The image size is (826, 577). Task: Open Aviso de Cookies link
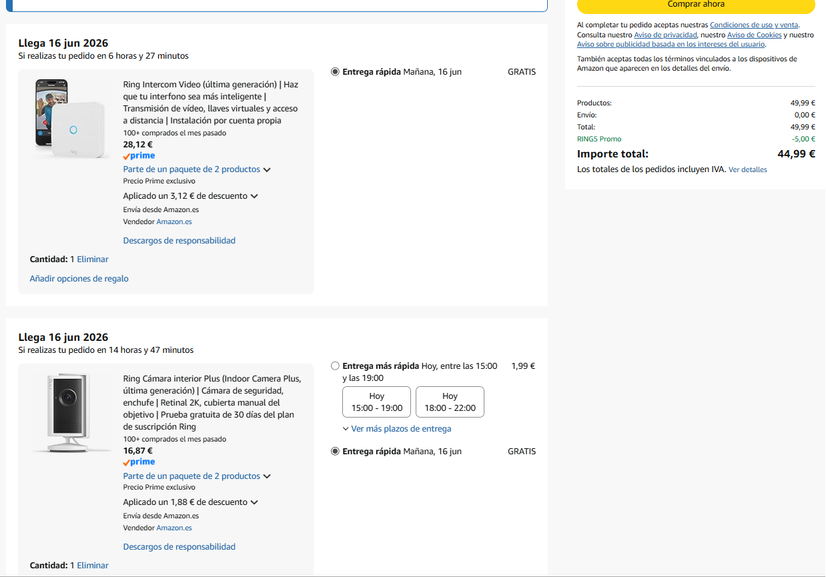[x=754, y=35]
